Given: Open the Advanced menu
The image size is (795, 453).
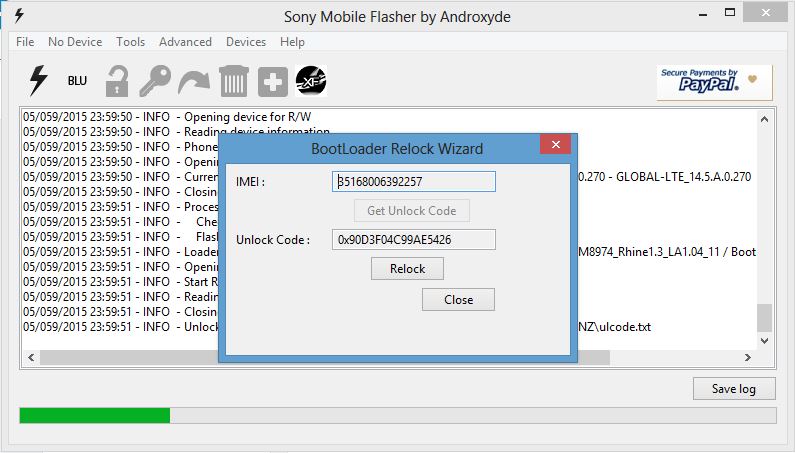Looking at the screenshot, I should [185, 42].
